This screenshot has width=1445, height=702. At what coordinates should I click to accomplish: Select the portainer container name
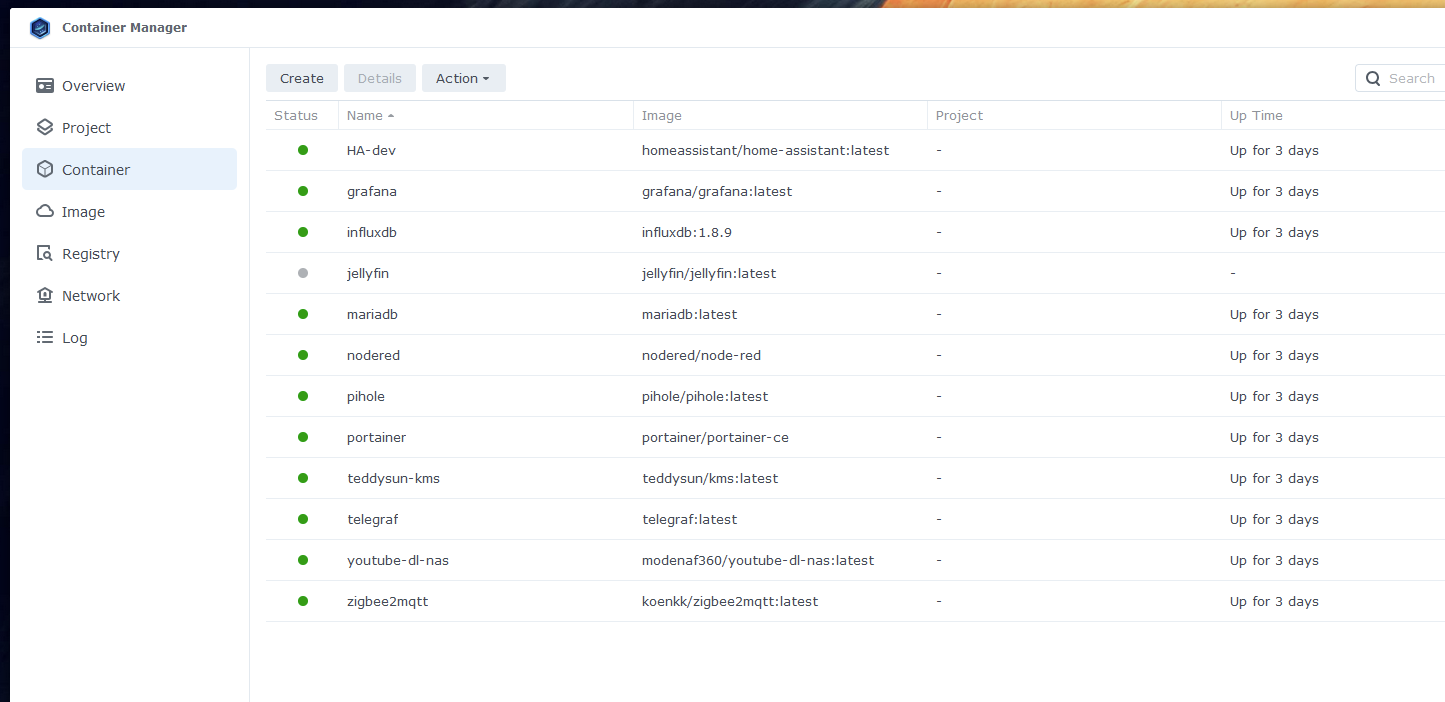376,437
